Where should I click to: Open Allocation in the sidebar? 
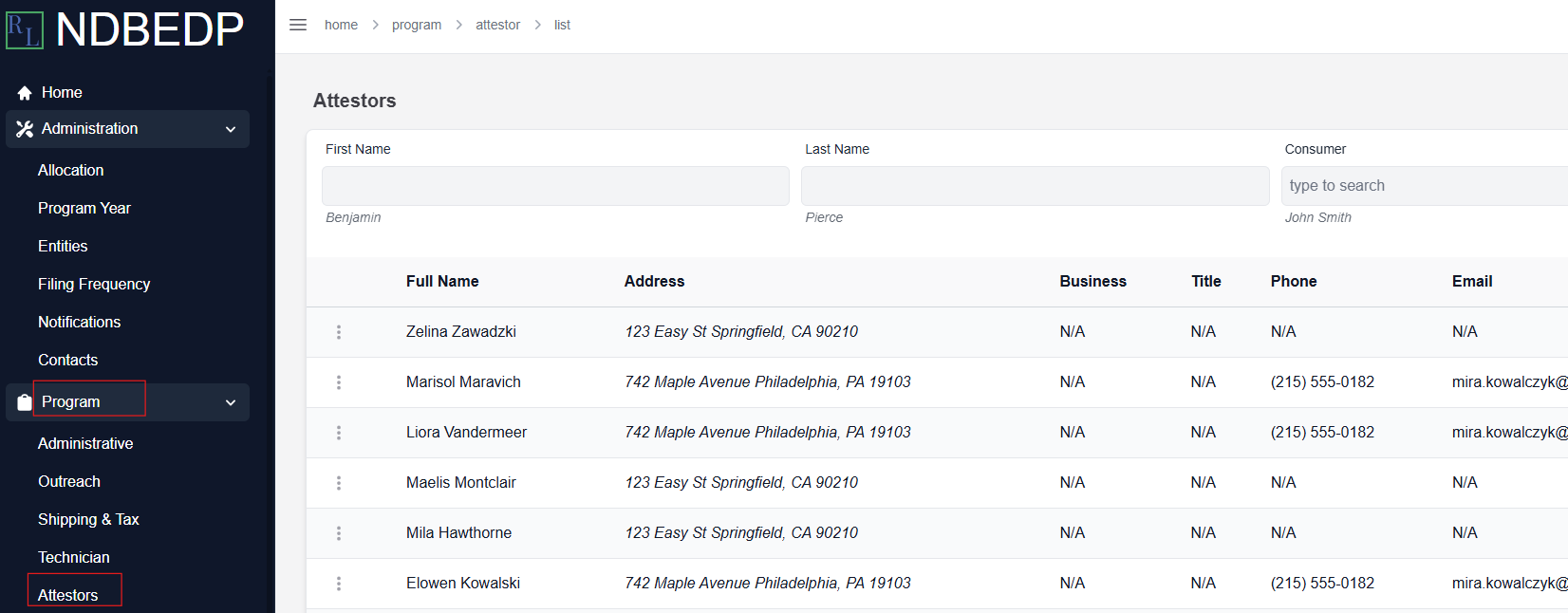tap(71, 171)
